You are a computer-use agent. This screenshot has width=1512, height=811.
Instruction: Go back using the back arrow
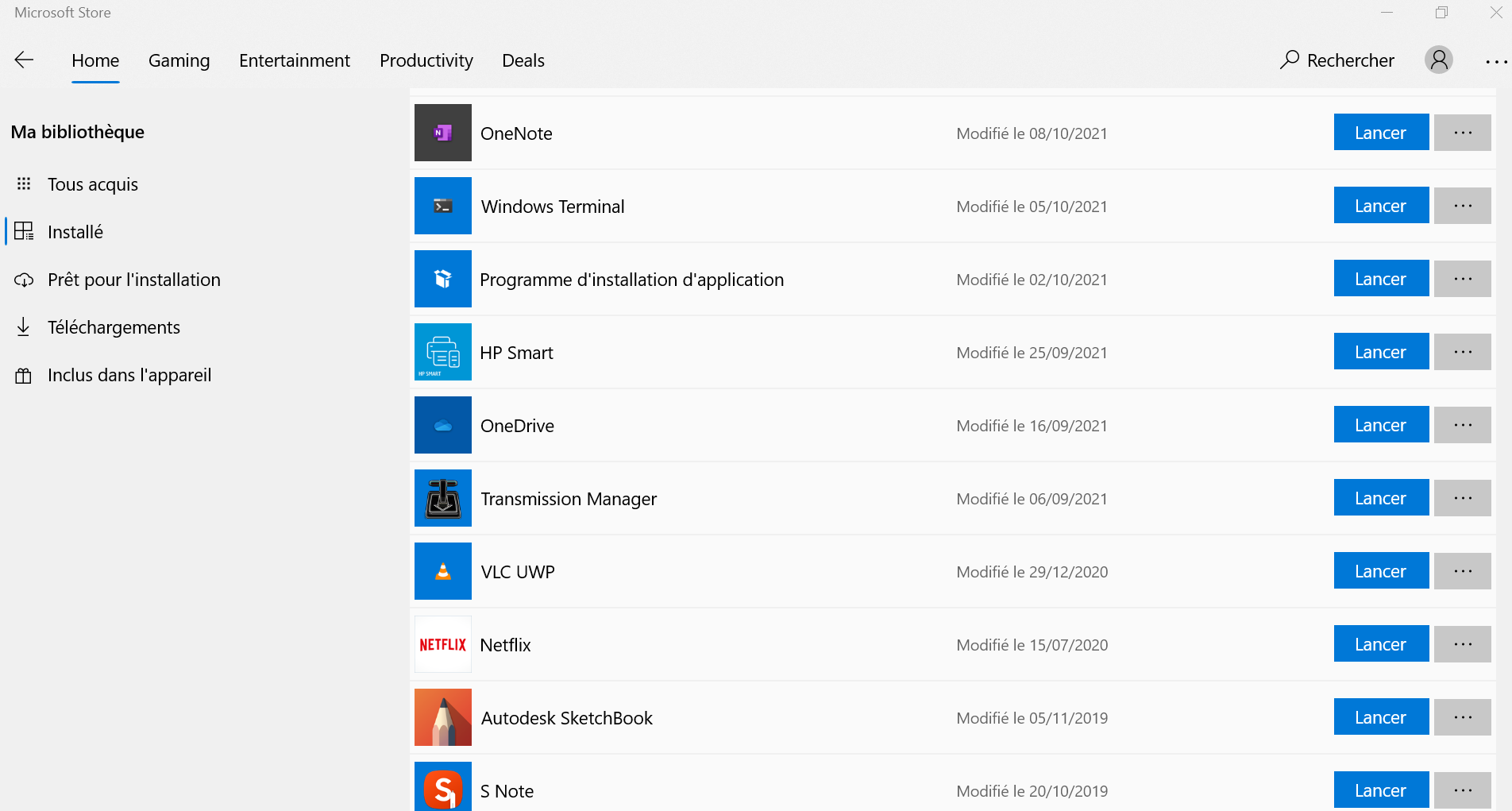point(25,60)
